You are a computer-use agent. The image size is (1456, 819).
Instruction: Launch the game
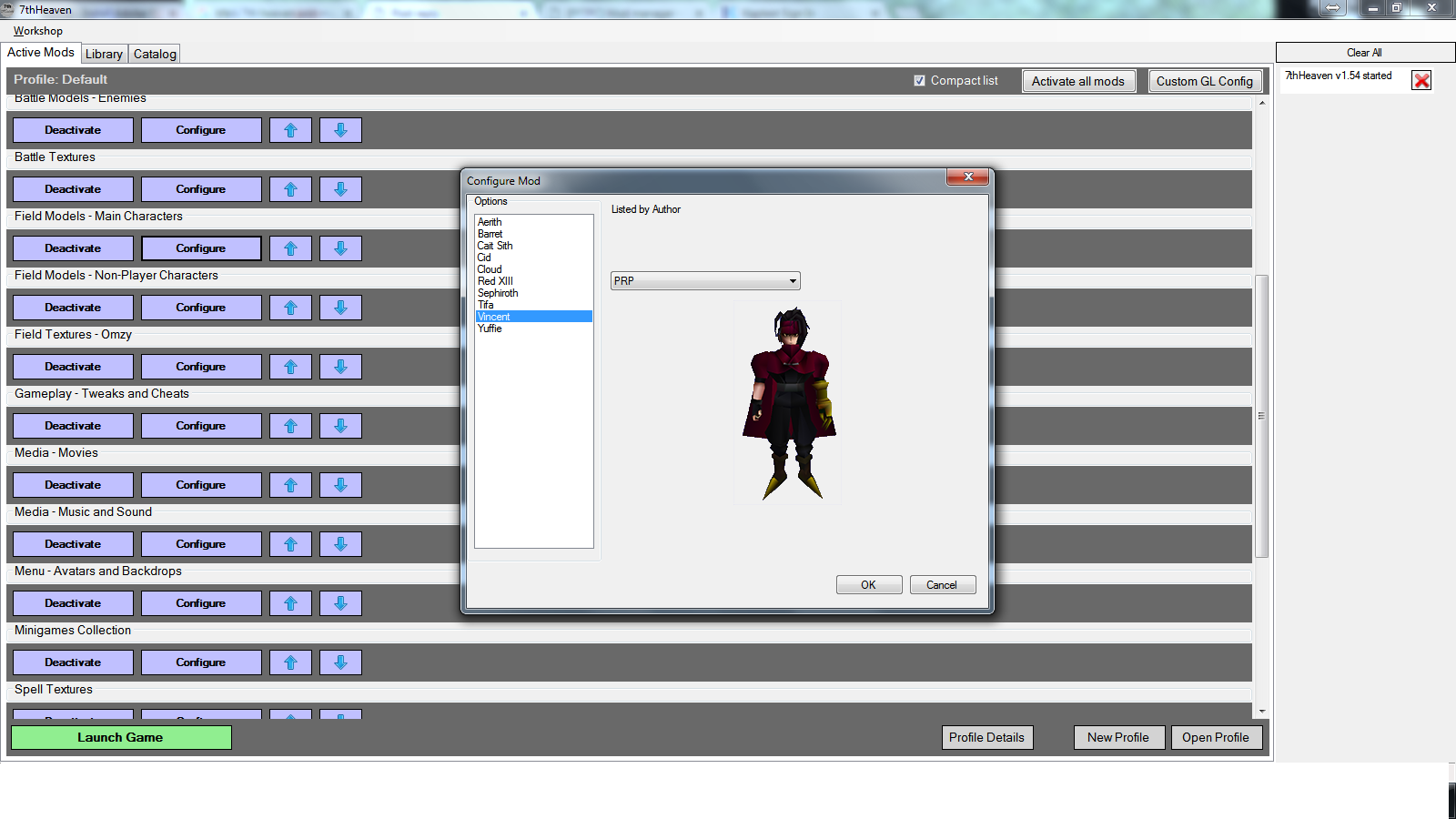121,737
